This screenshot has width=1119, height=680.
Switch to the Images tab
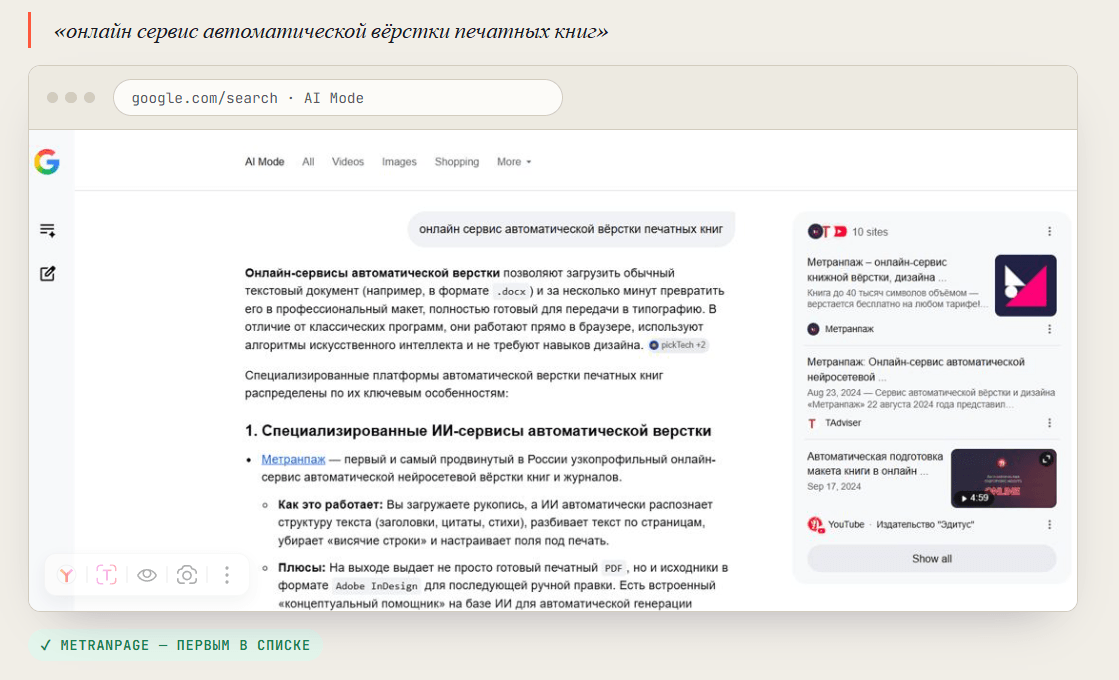pos(399,162)
